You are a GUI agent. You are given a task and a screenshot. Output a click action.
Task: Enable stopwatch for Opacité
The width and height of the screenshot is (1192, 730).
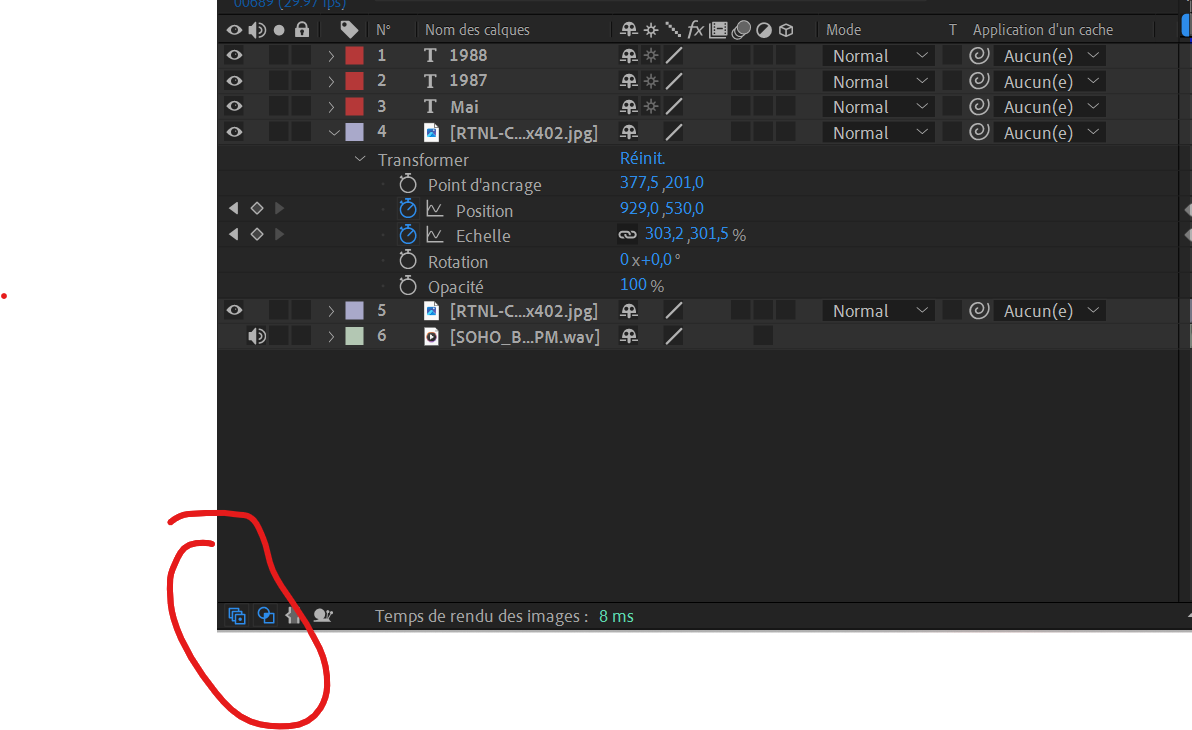coord(408,286)
